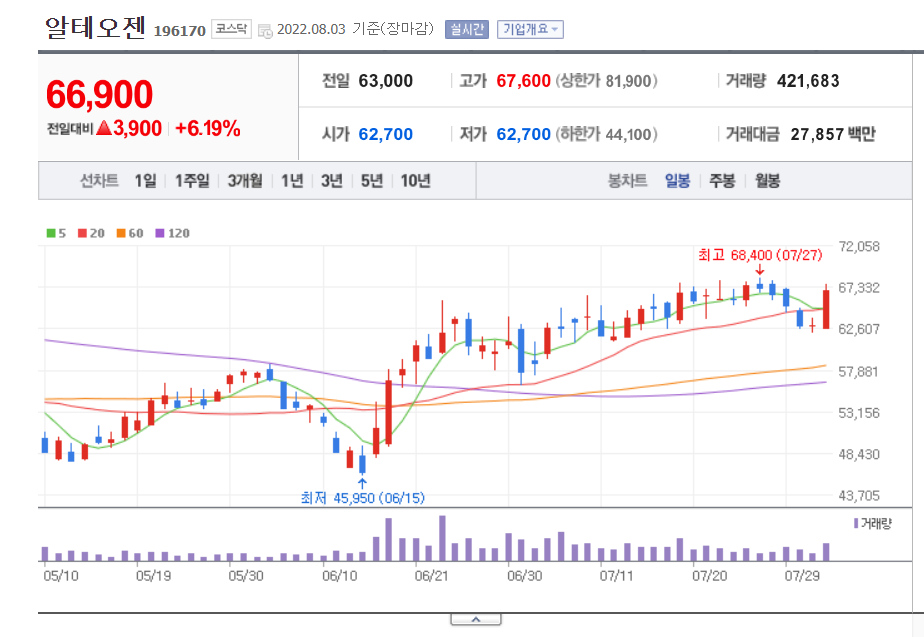This screenshot has width=924, height=637.
Task: Click the 고가 value 67,600
Action: (x=523, y=81)
